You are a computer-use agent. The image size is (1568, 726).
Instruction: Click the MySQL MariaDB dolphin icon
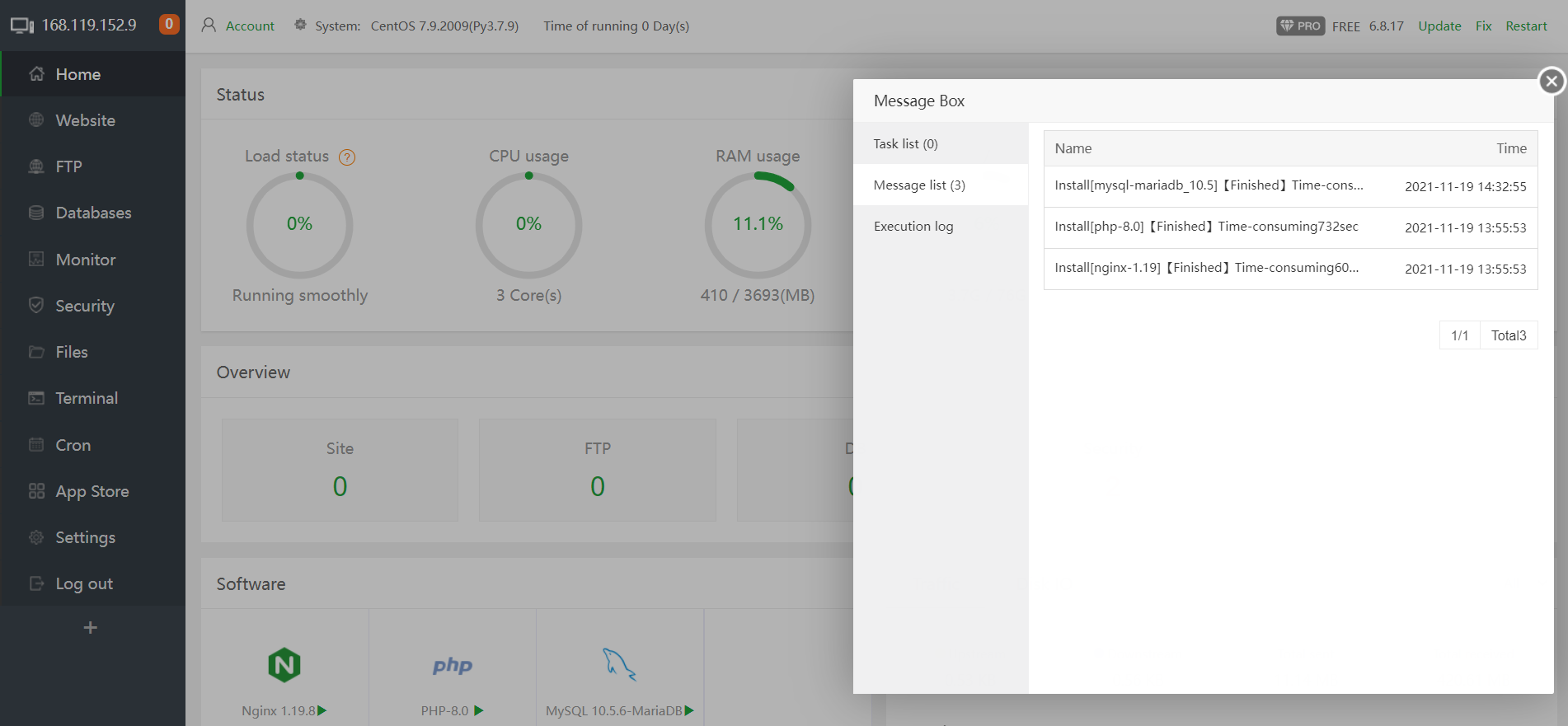[x=619, y=664]
